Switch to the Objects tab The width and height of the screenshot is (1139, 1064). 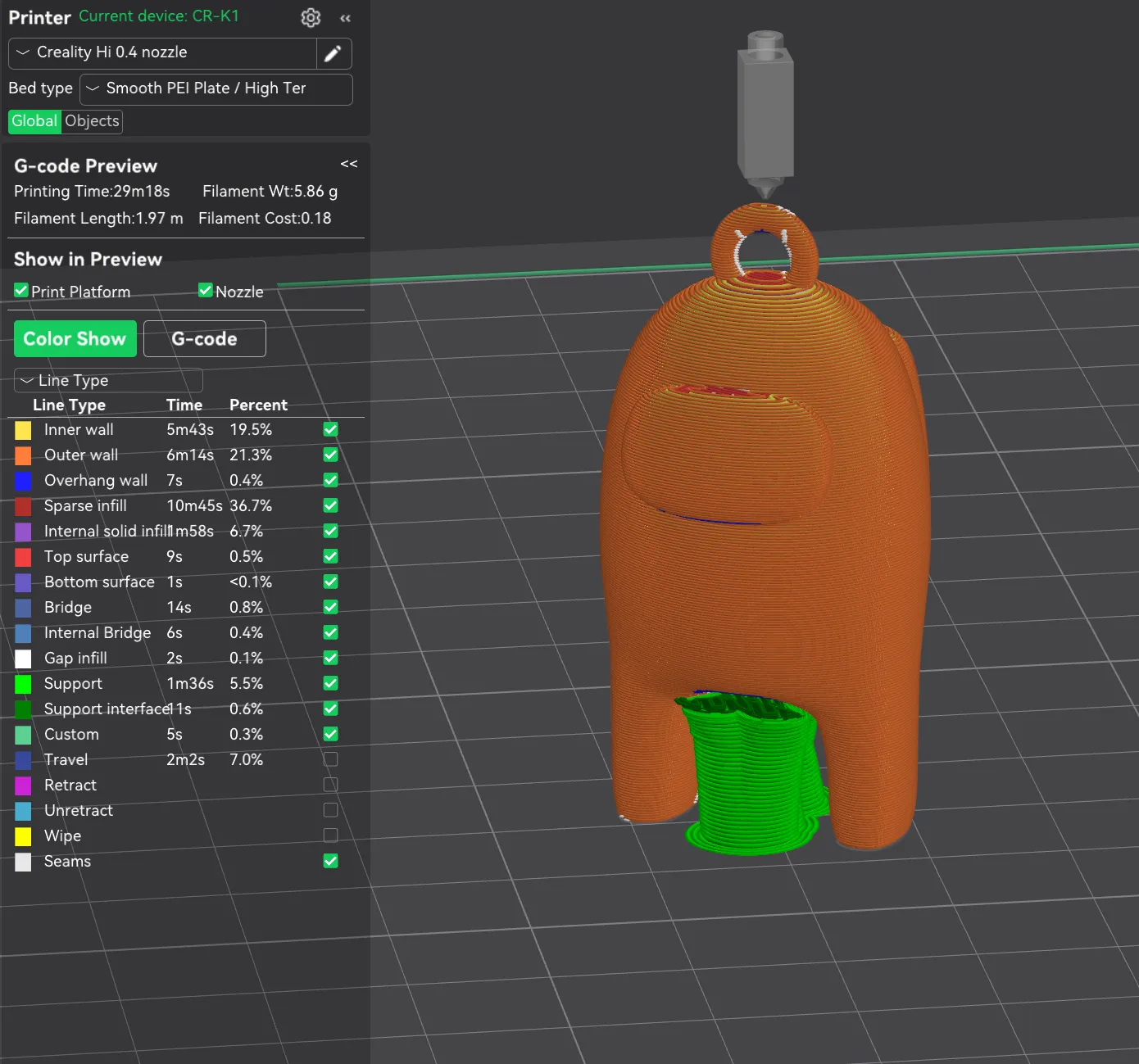coord(91,121)
